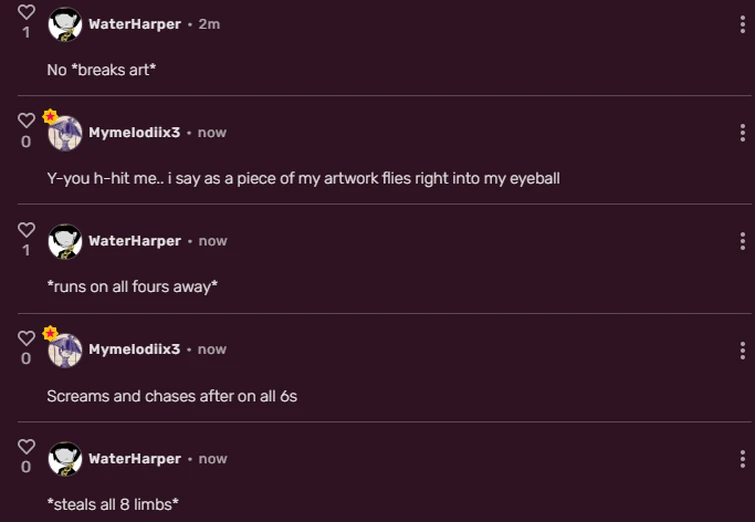Open three-dot menu on "*runs on all fours away*"
This screenshot has width=755, height=522.
tap(742, 241)
